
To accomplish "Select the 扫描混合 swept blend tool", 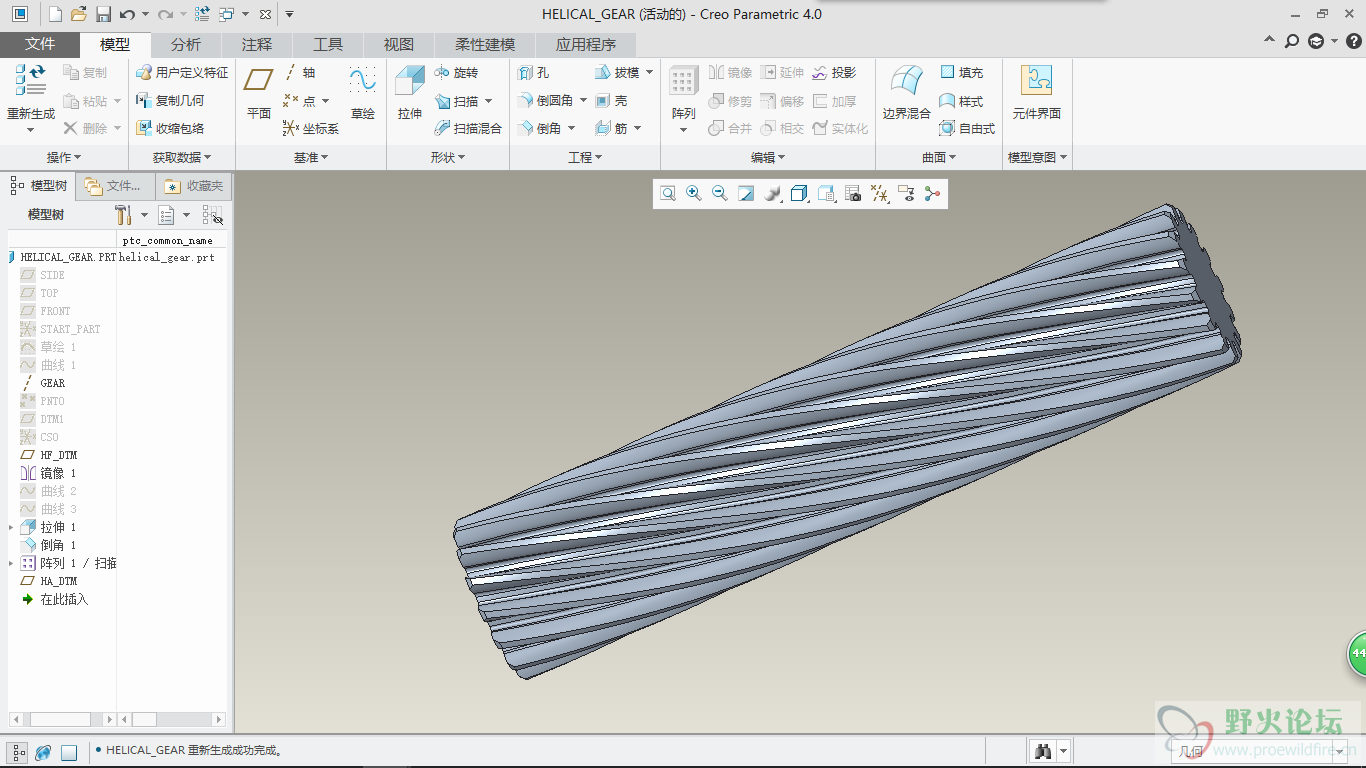I will tap(468, 128).
